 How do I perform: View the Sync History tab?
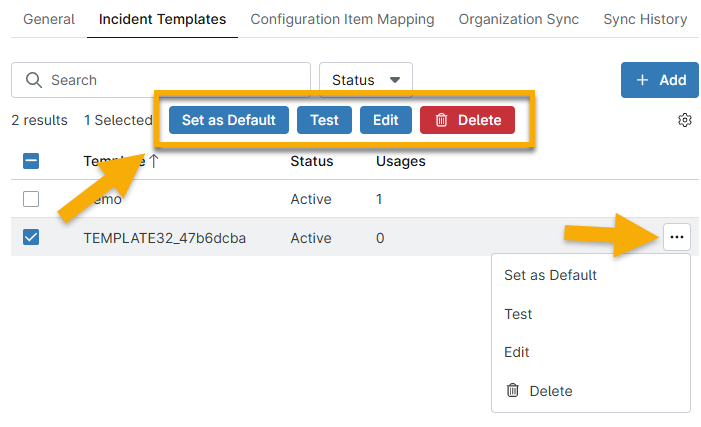point(645,19)
